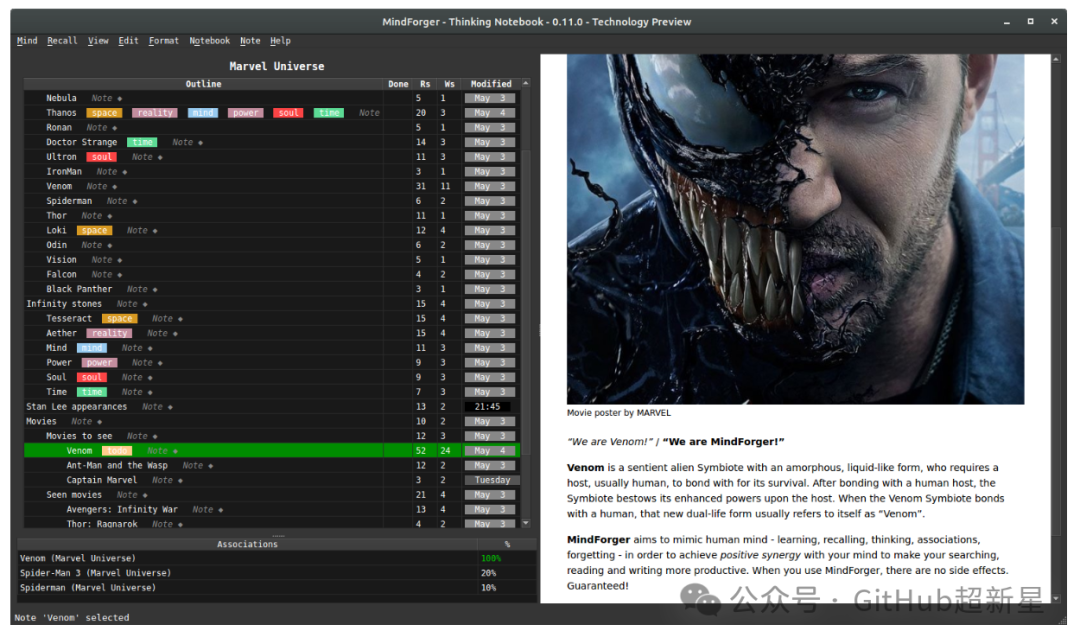Click the space tag on Loki

point(94,231)
